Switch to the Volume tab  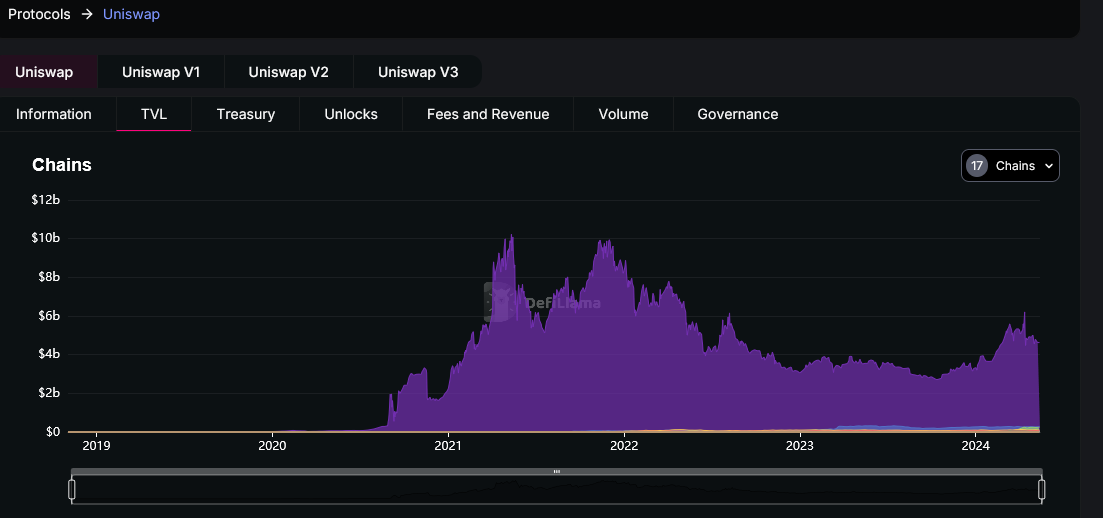(x=623, y=114)
